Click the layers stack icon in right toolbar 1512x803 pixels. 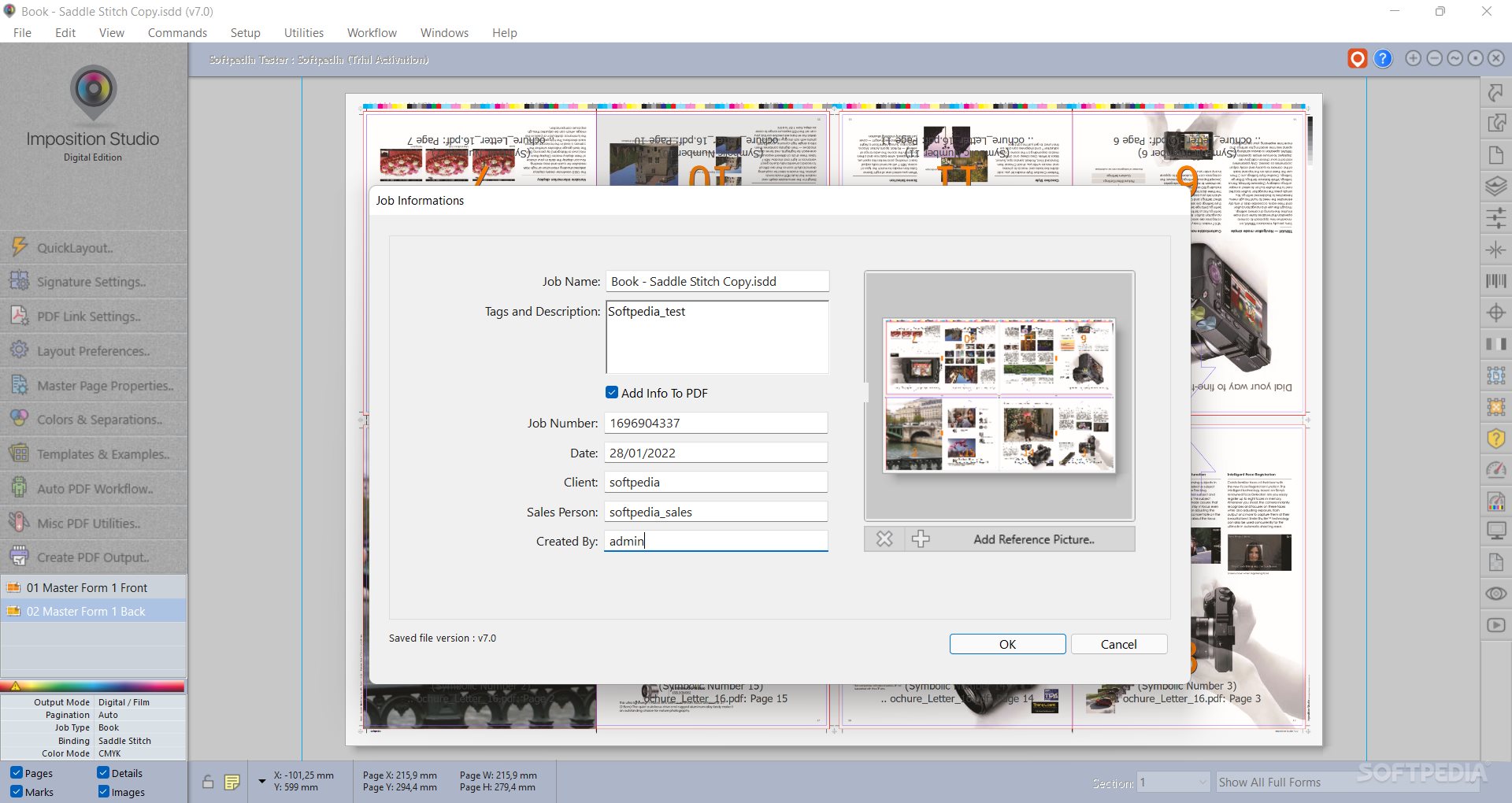pyautogui.click(x=1495, y=187)
